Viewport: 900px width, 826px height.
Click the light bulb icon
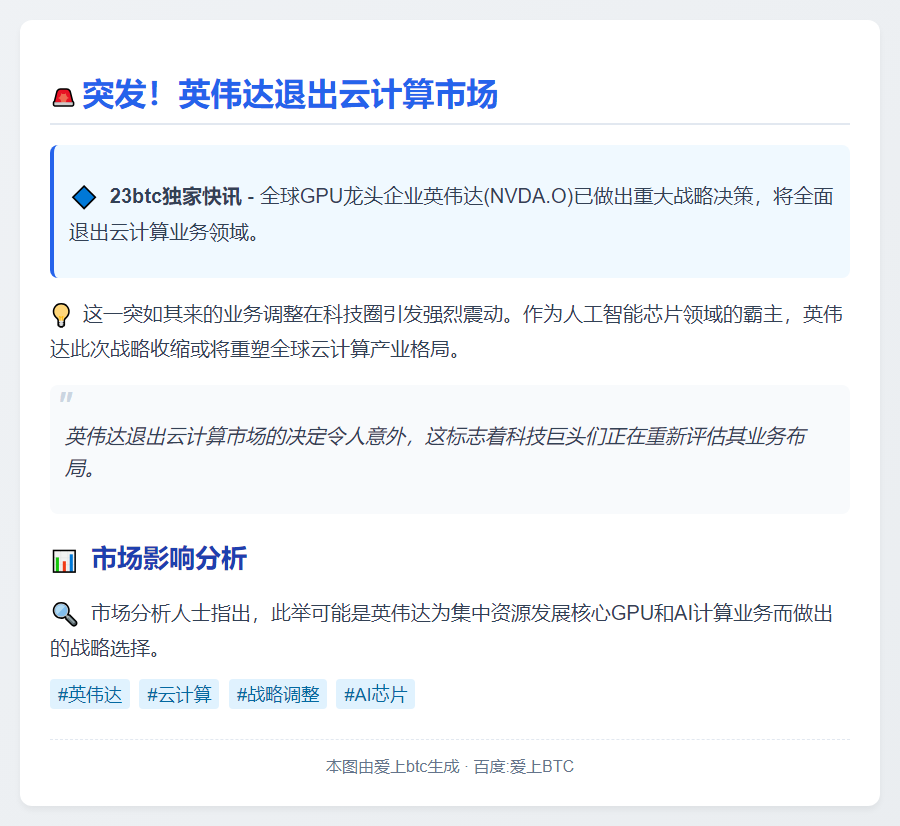pos(61,316)
